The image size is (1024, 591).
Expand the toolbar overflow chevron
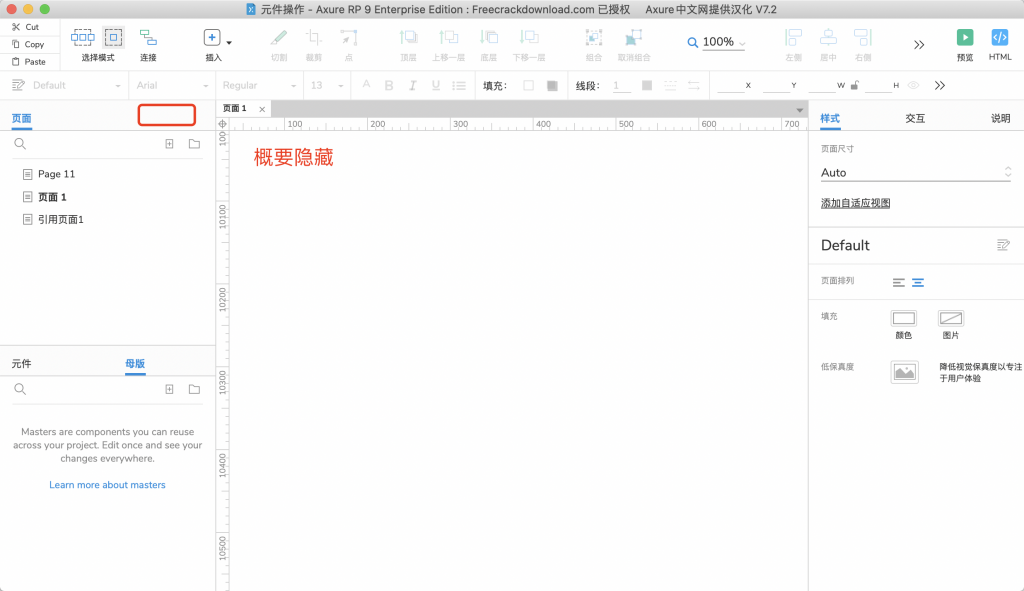click(919, 44)
